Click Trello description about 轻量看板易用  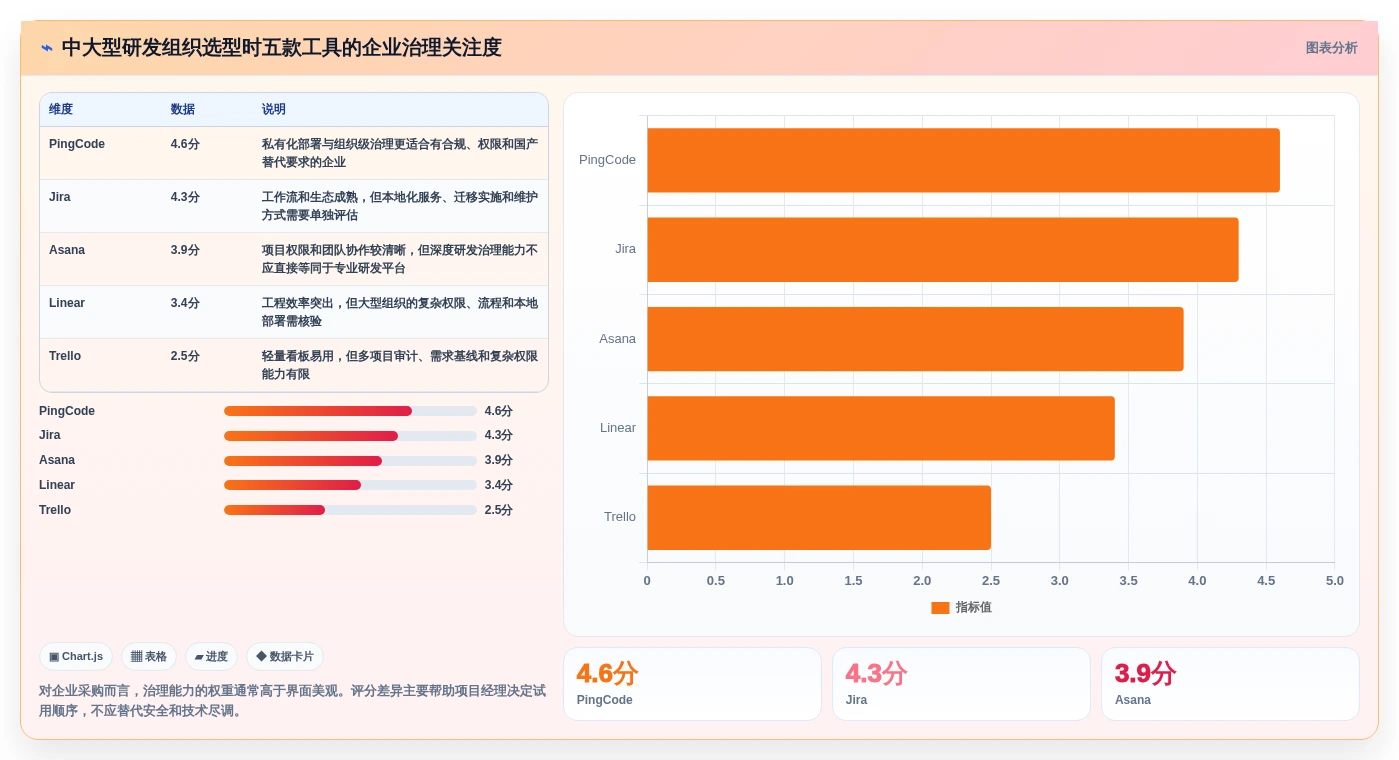400,365
